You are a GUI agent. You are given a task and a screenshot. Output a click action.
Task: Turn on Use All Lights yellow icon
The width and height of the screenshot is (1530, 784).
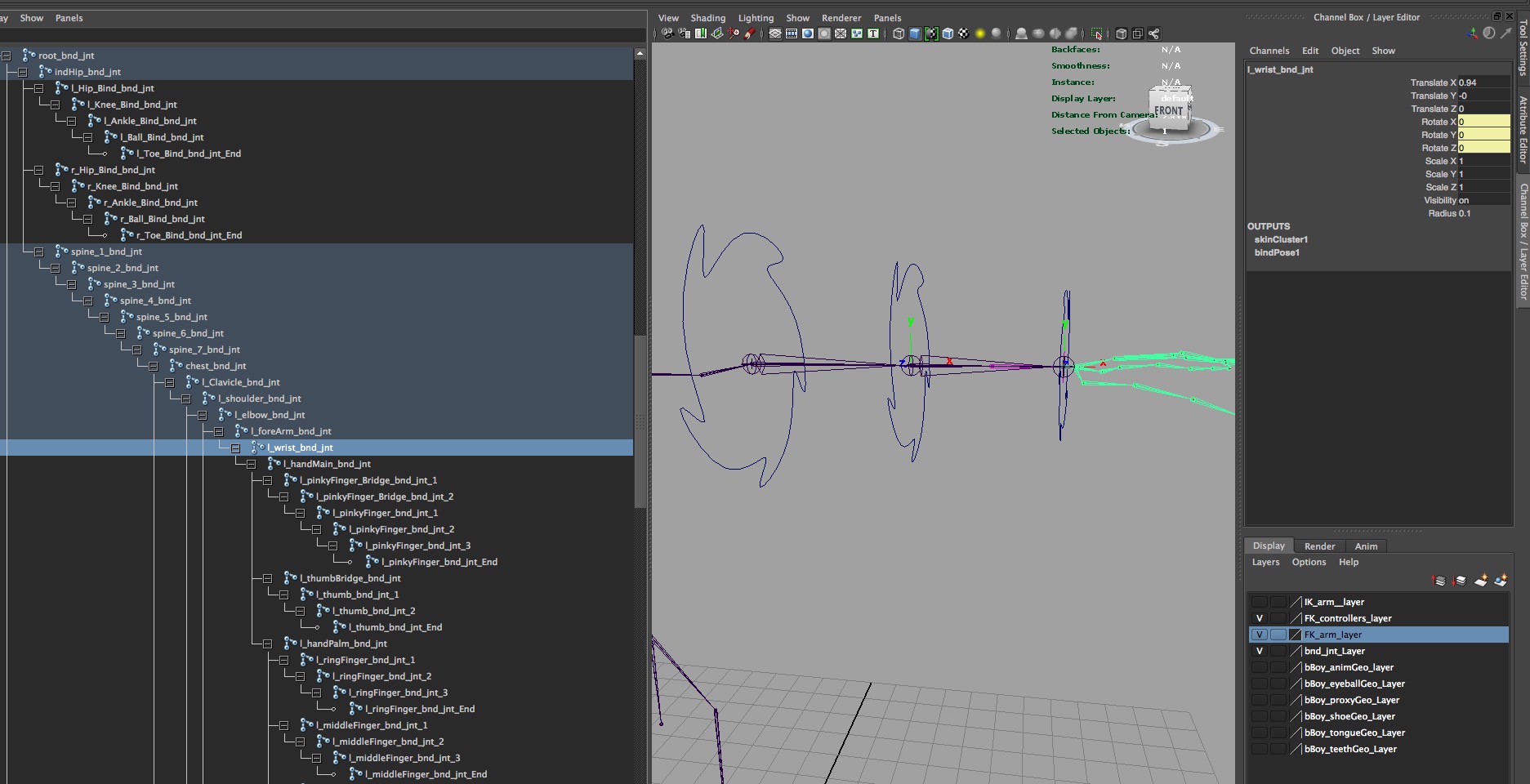pos(980,33)
